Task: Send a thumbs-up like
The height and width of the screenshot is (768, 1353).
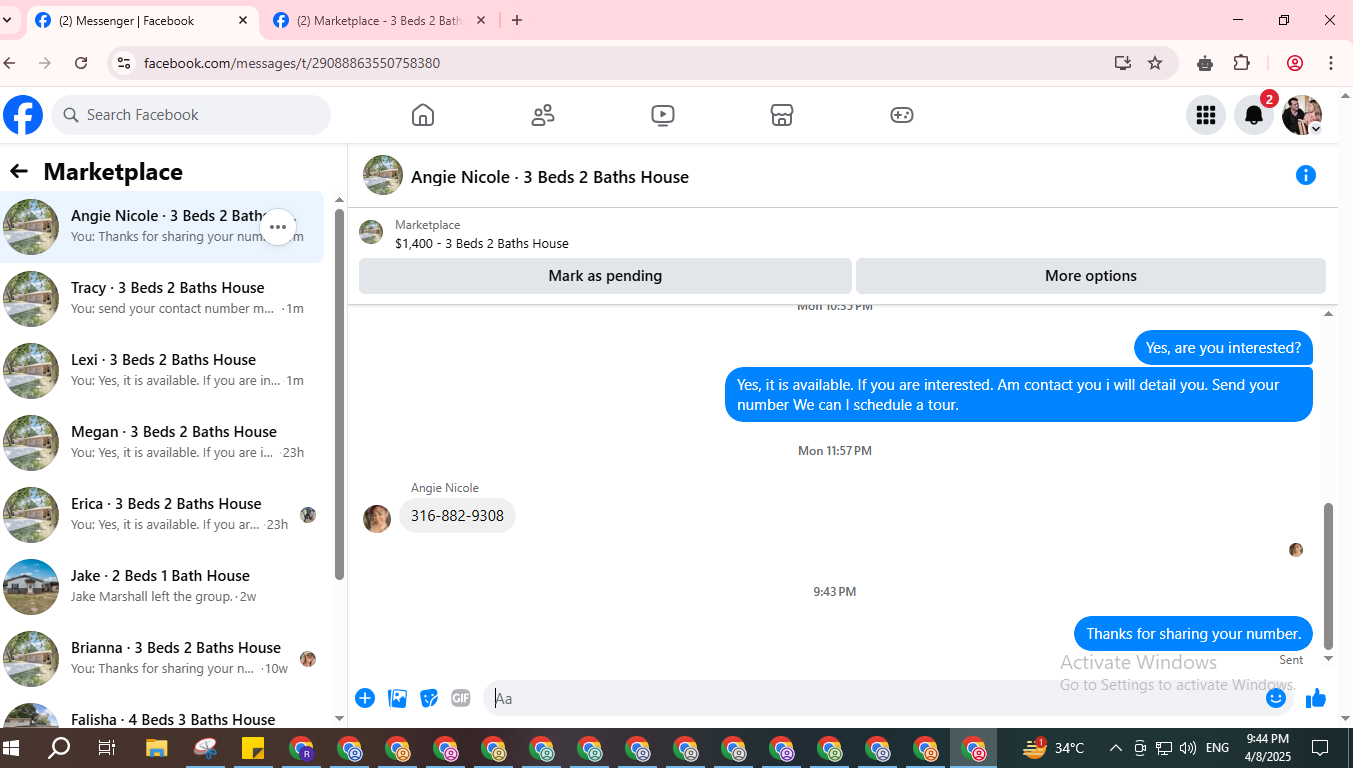Action: pyautogui.click(x=1316, y=698)
